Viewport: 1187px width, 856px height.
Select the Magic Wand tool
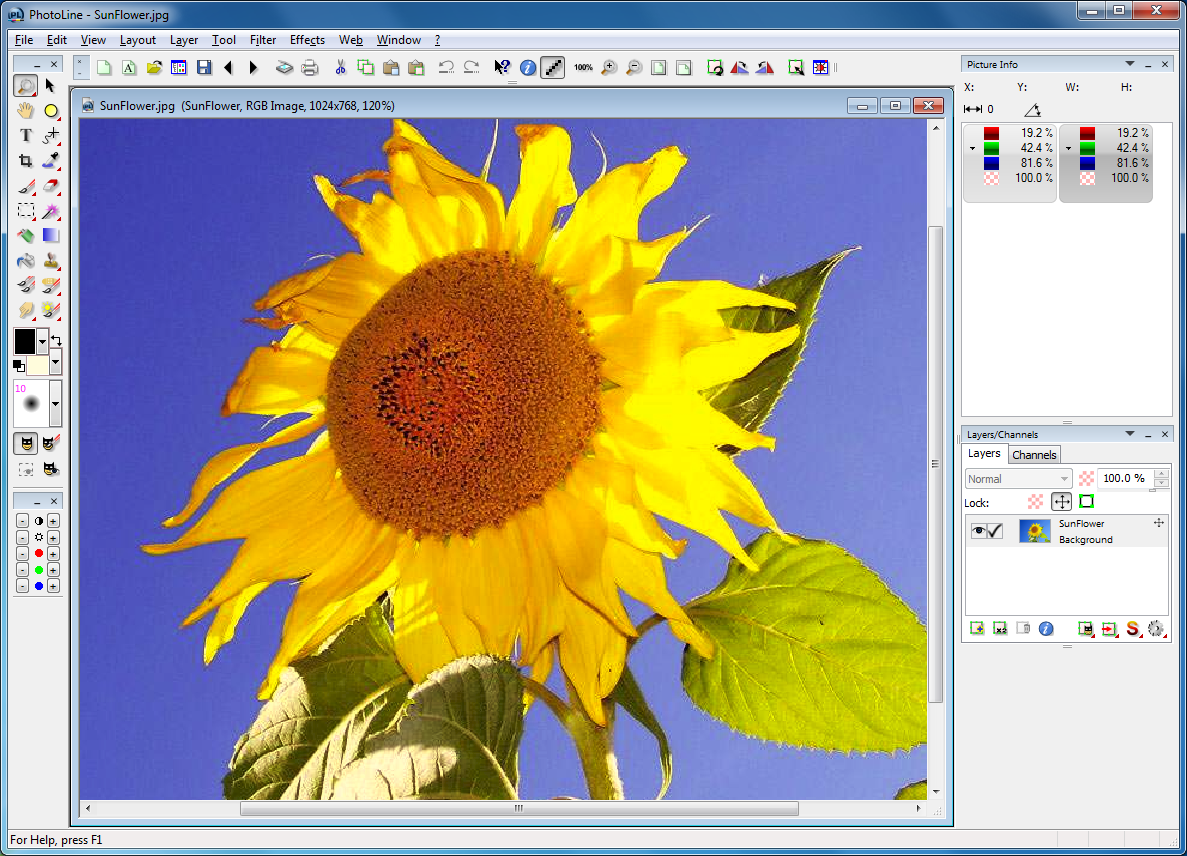51,210
